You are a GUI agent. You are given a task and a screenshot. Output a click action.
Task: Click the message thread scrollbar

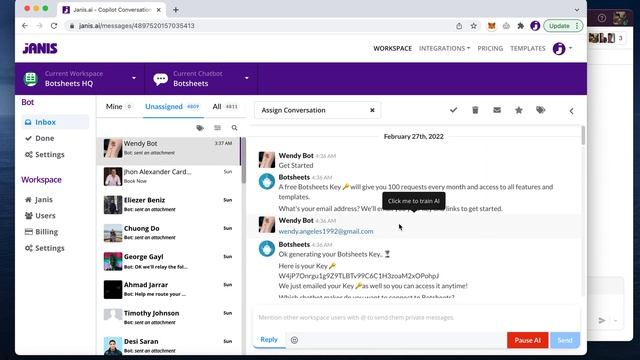pyautogui.click(x=583, y=135)
